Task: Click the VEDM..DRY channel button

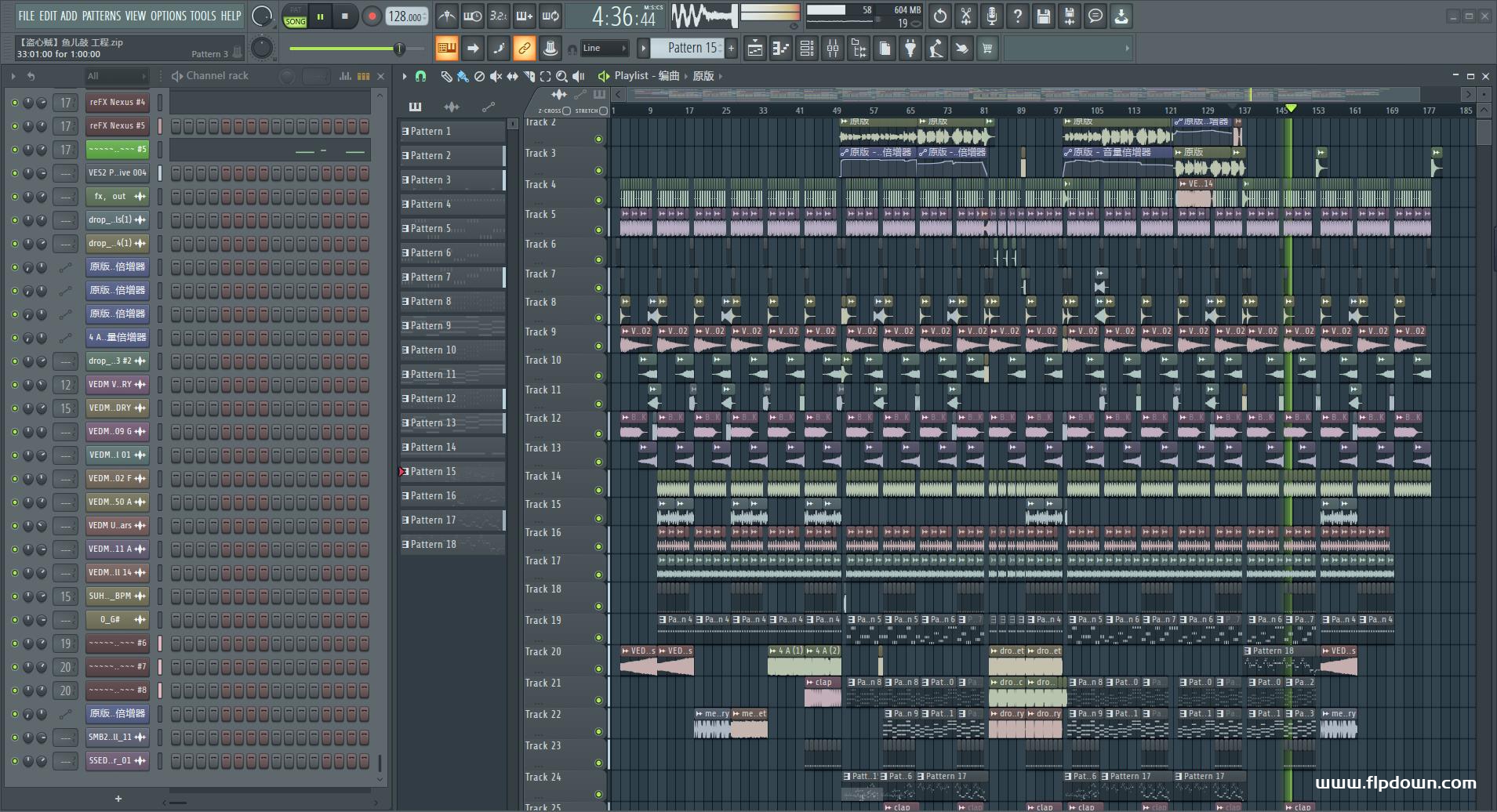Action: click(x=117, y=408)
